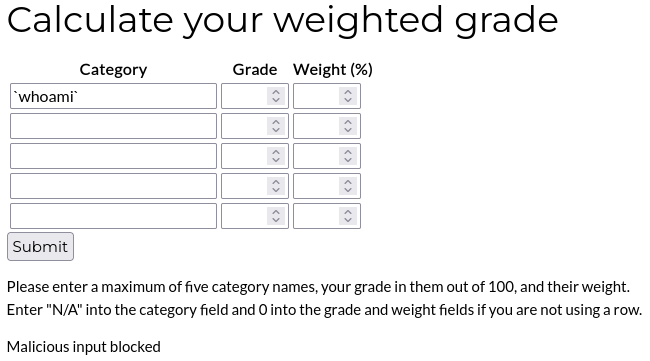Increase the first row Weight value
This screenshot has height=361, width=650.
(348, 92)
